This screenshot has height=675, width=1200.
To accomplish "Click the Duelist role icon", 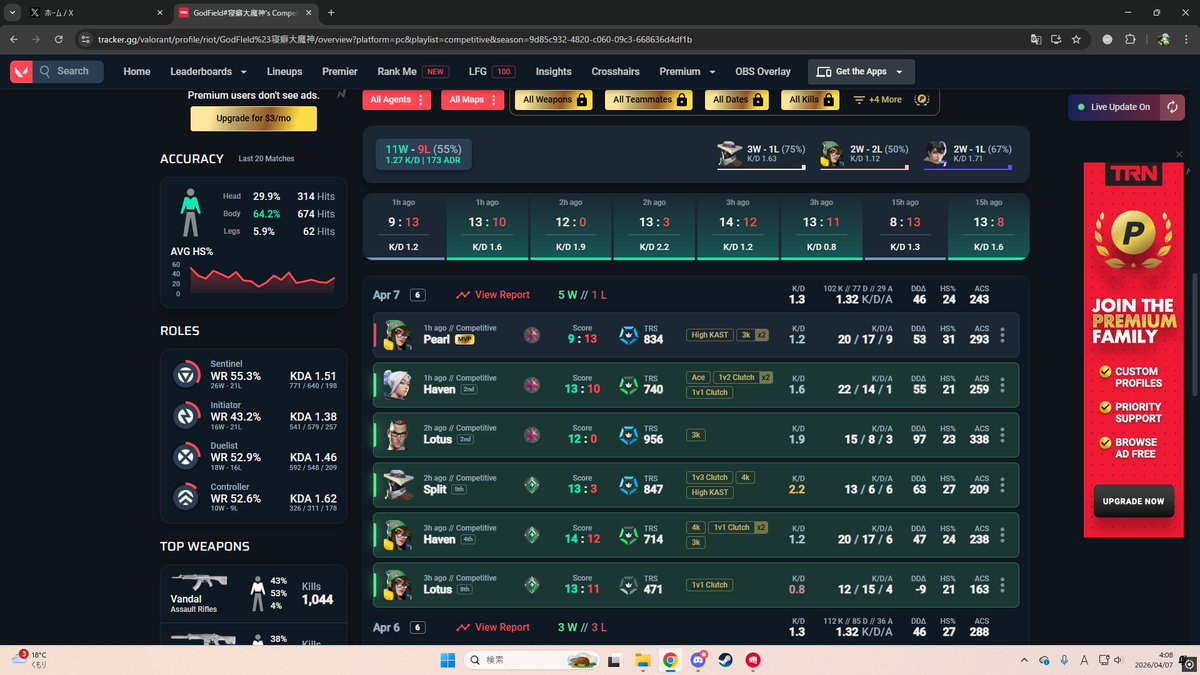I will tap(186, 456).
